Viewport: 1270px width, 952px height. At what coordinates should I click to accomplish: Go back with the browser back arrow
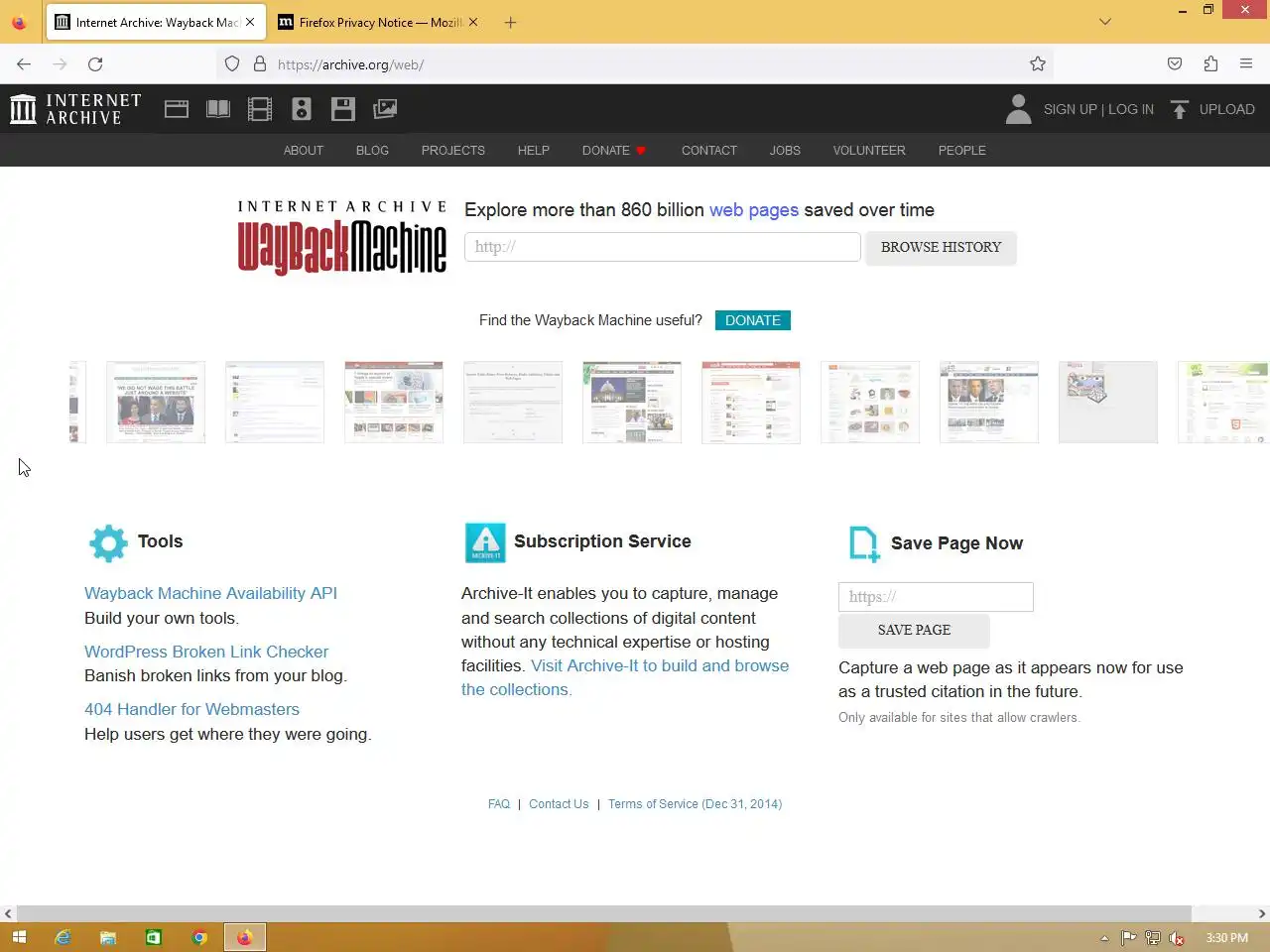pos(24,64)
